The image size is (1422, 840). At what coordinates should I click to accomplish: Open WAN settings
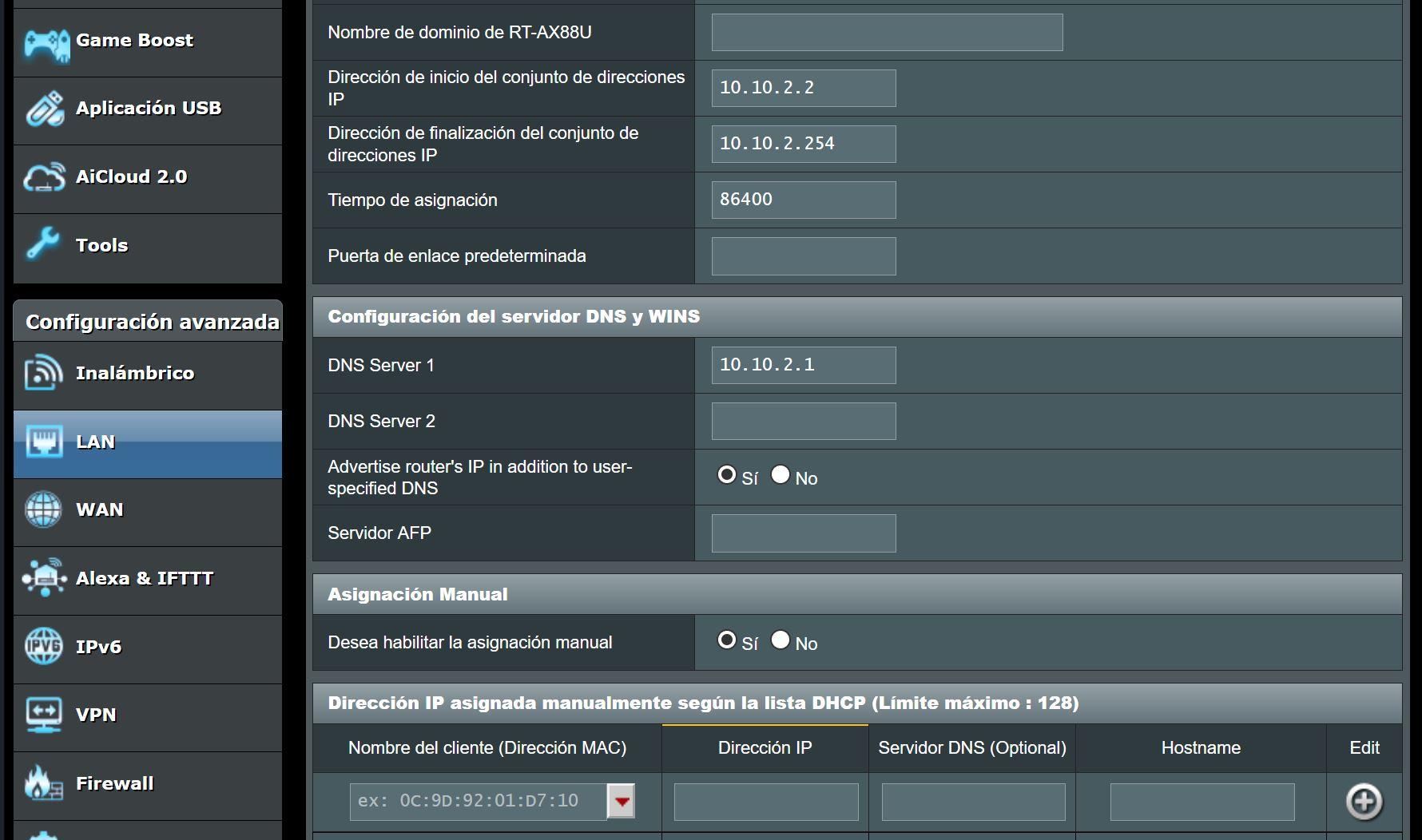(148, 513)
